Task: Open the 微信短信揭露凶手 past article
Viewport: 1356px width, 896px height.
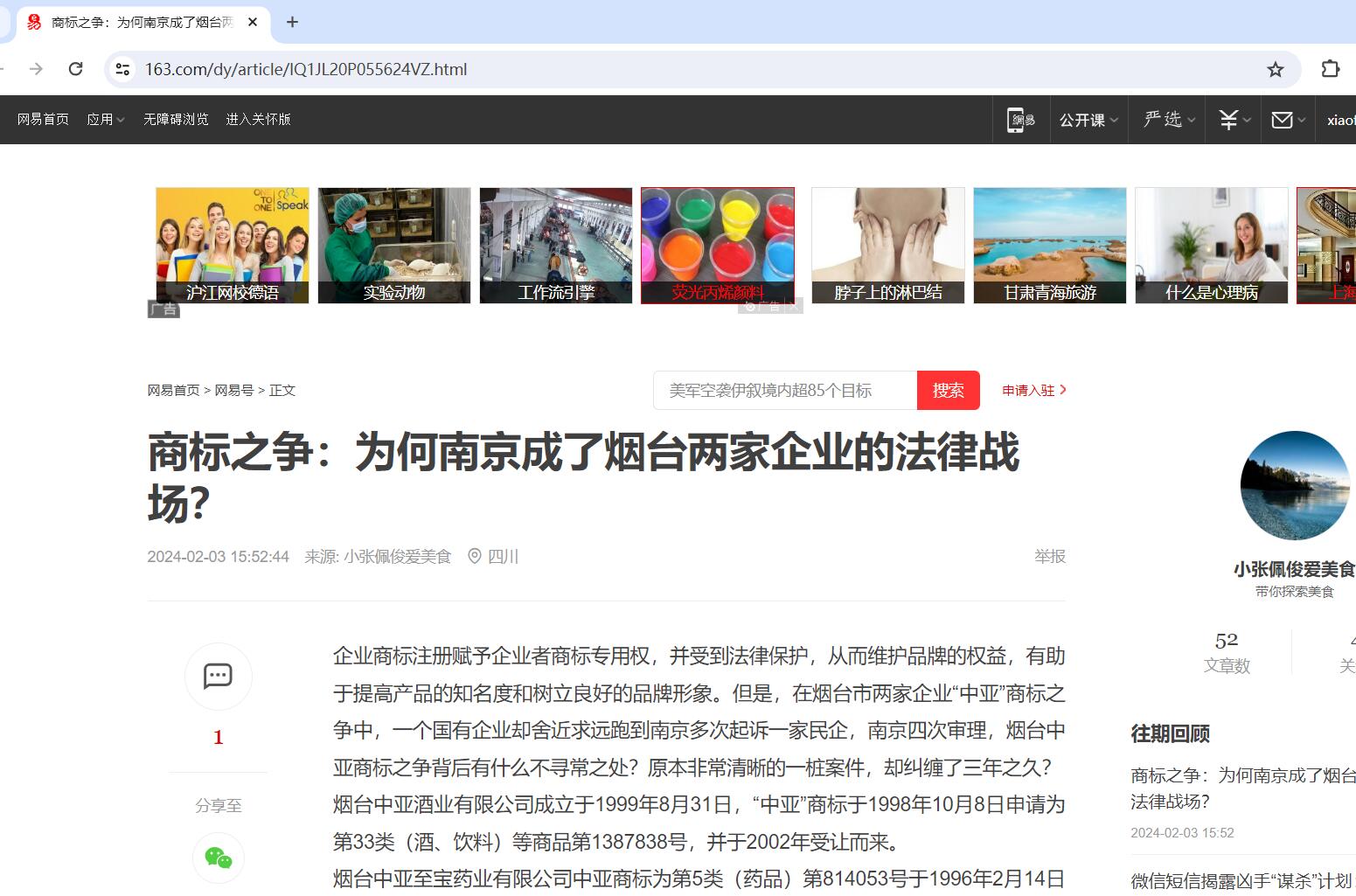Action: [x=1242, y=879]
